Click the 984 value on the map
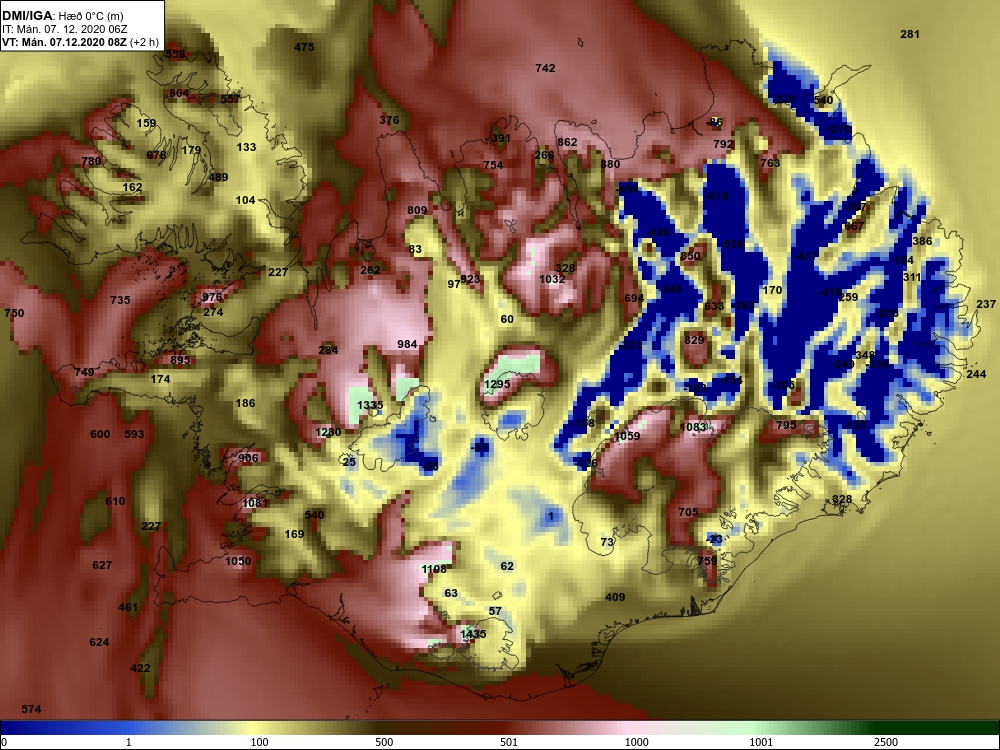1000x750 pixels. coord(407,344)
